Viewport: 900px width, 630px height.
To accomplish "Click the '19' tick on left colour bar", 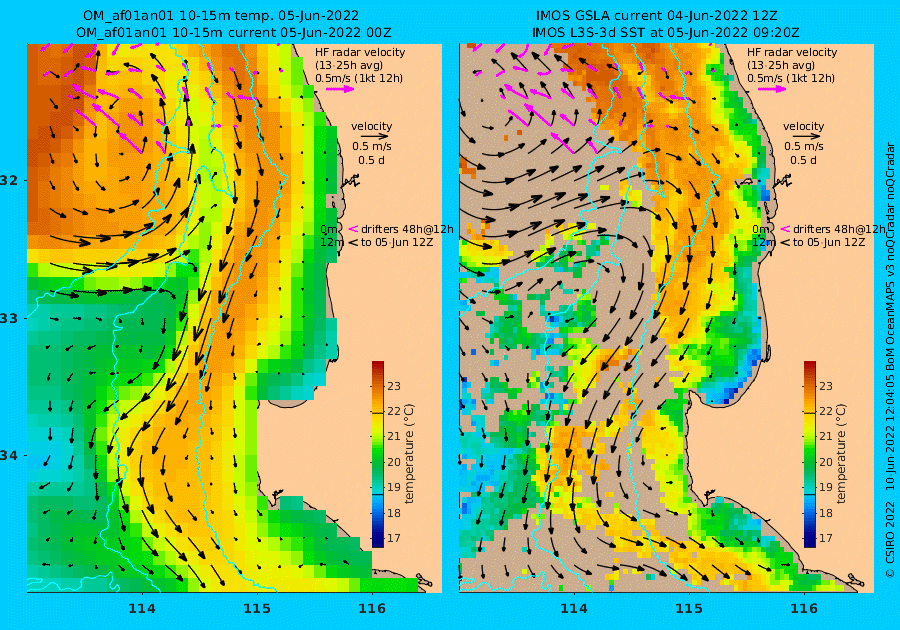I will [394, 487].
